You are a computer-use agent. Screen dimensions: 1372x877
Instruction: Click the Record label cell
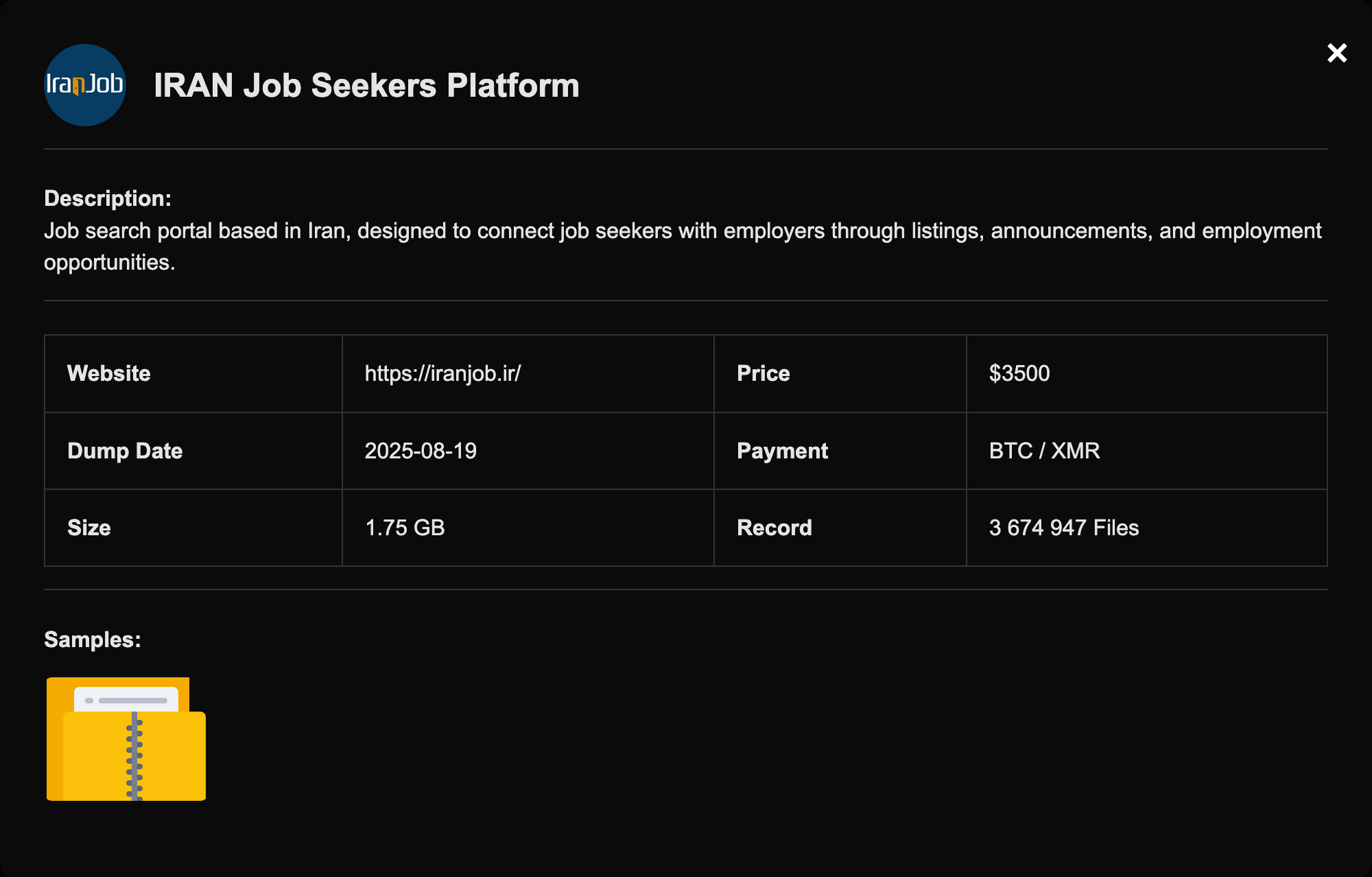pyautogui.click(x=774, y=528)
